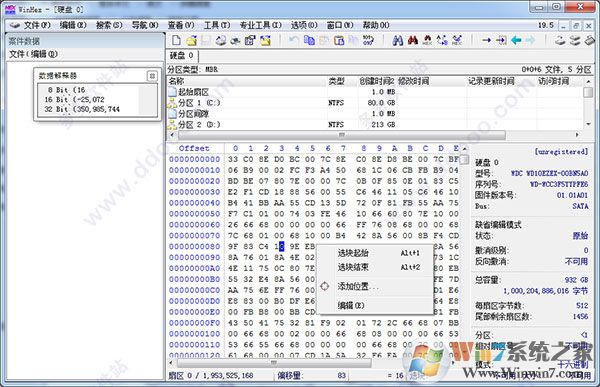Image resolution: width=600 pixels, height=387 pixels.
Task: Click the Copy block icon
Action: coord(309,40)
